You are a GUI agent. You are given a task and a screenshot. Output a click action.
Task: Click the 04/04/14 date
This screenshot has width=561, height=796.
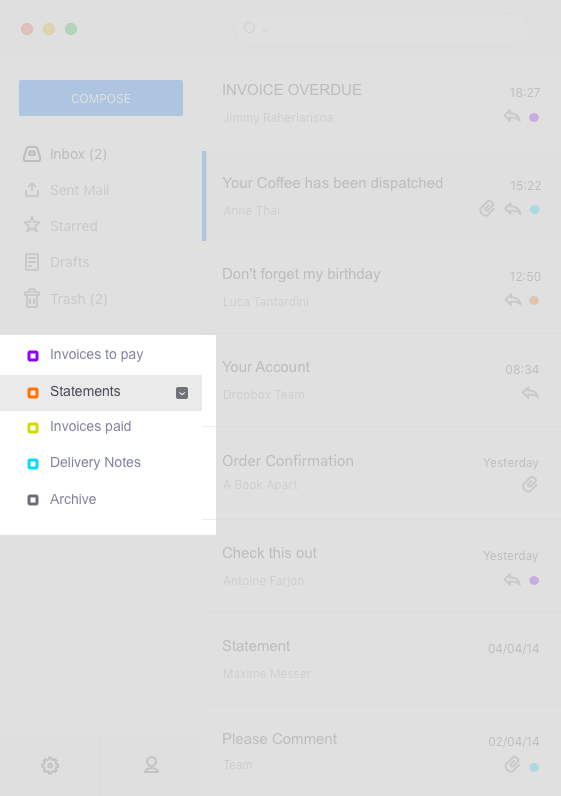[514, 649]
